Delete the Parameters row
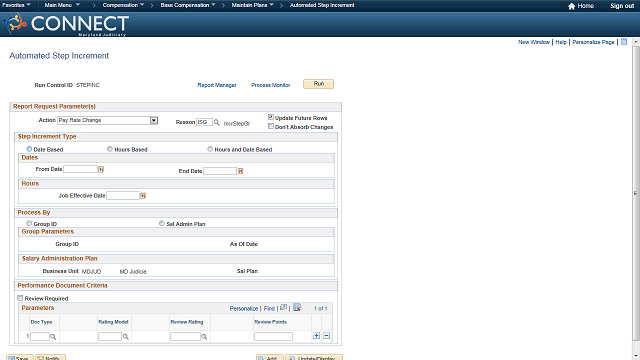Viewport: 640px width, 360px height. [327, 336]
